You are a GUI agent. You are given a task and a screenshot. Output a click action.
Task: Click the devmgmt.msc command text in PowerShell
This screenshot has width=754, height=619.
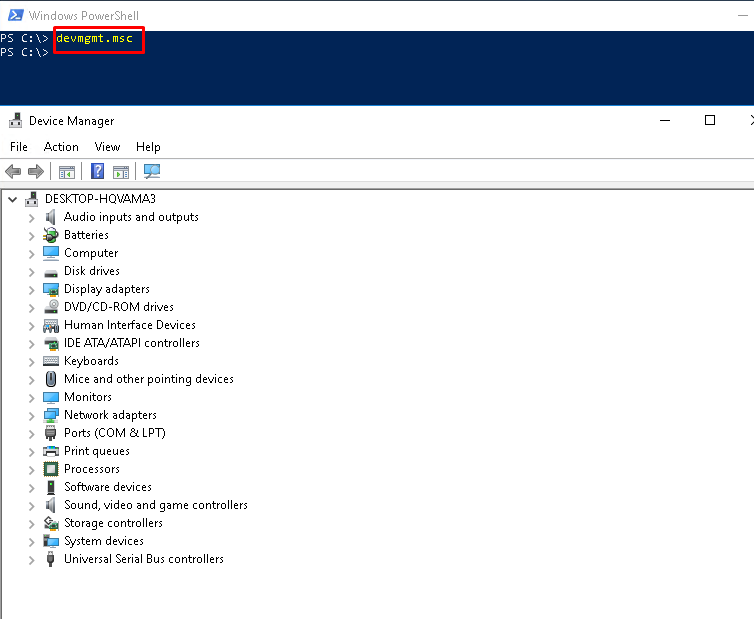tap(94, 38)
